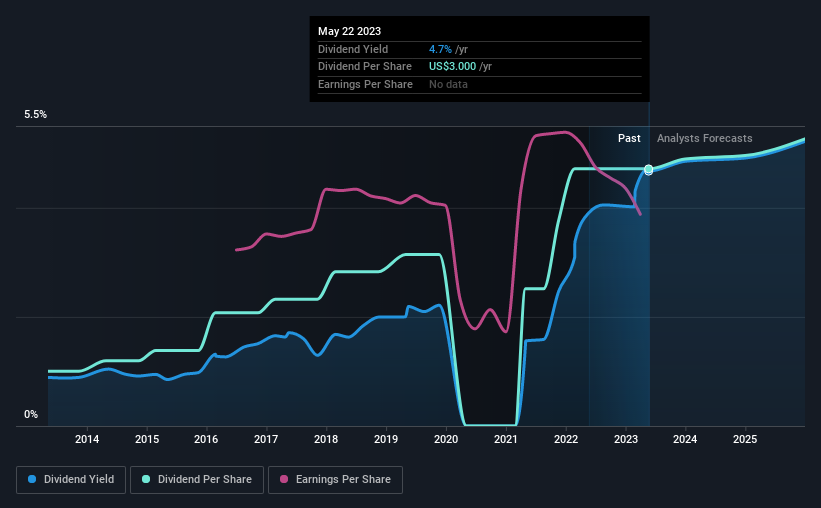Viewport: 821px width, 508px height.
Task: Click the 2020 x-axis label
Action: coord(446,439)
